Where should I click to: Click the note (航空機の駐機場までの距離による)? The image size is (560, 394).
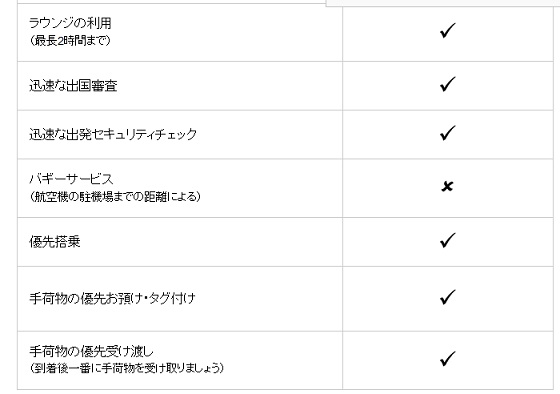click(x=115, y=196)
